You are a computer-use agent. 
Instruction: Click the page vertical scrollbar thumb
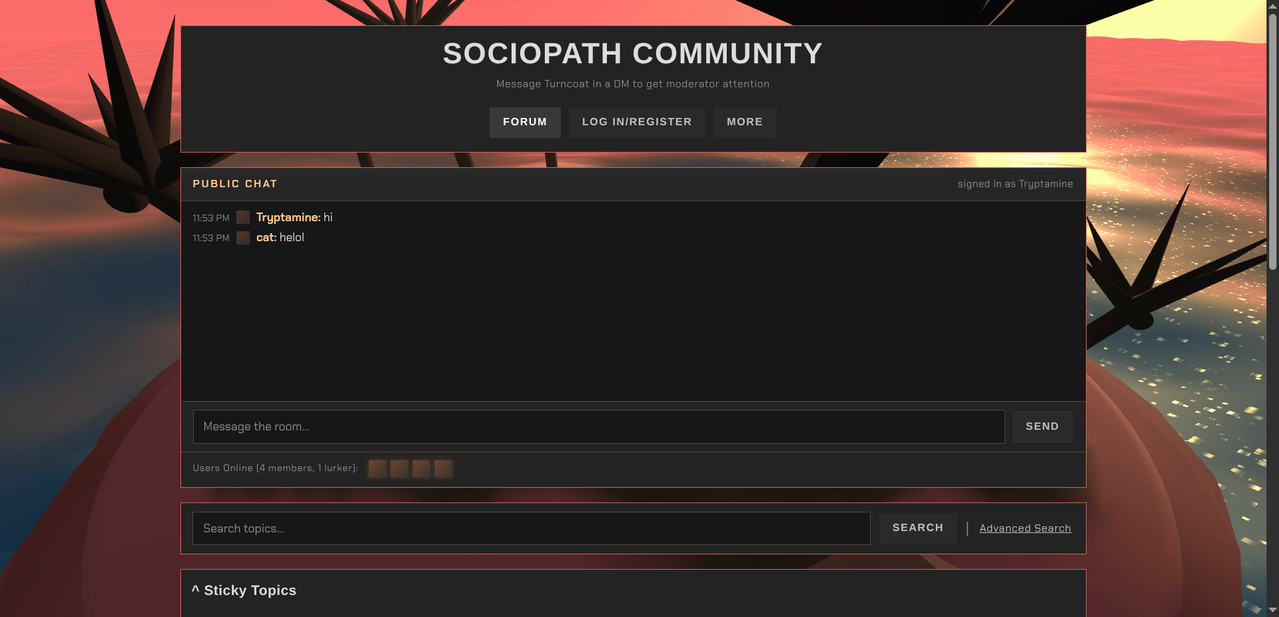click(1272, 142)
